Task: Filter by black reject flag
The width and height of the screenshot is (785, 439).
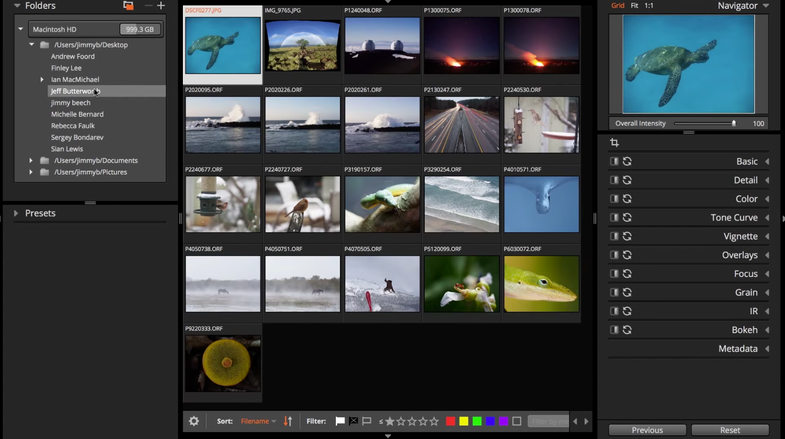Action: (x=353, y=422)
